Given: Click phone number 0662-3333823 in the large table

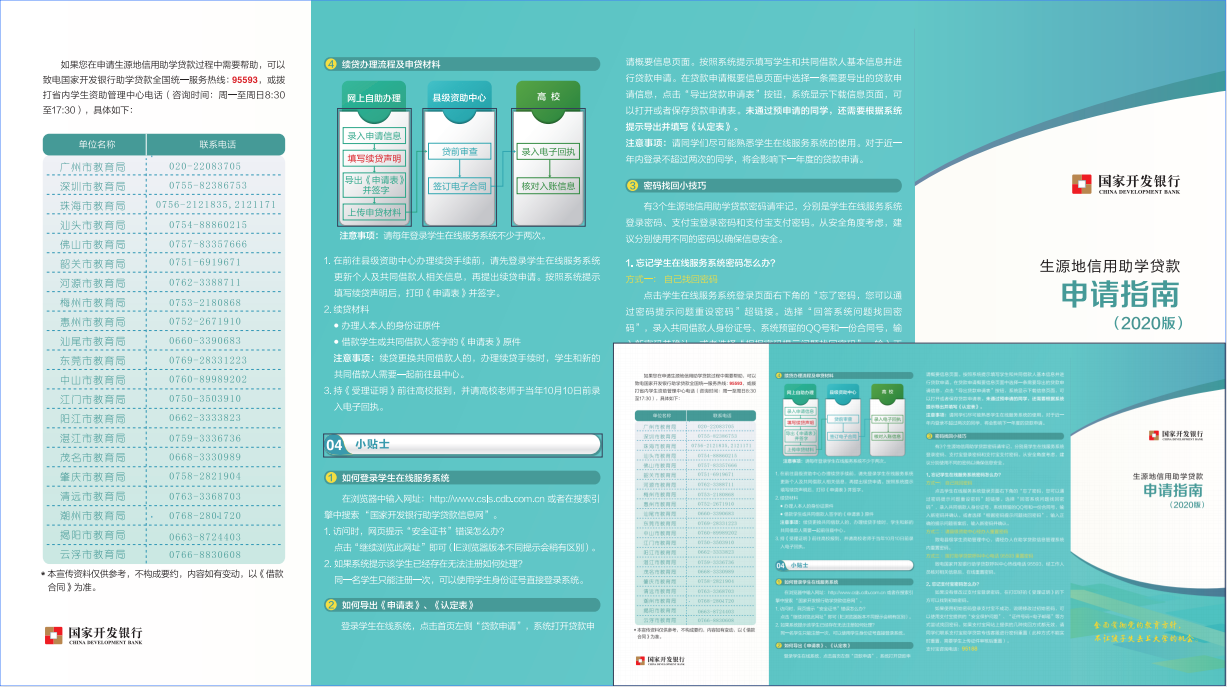Looking at the screenshot, I should (205, 418).
